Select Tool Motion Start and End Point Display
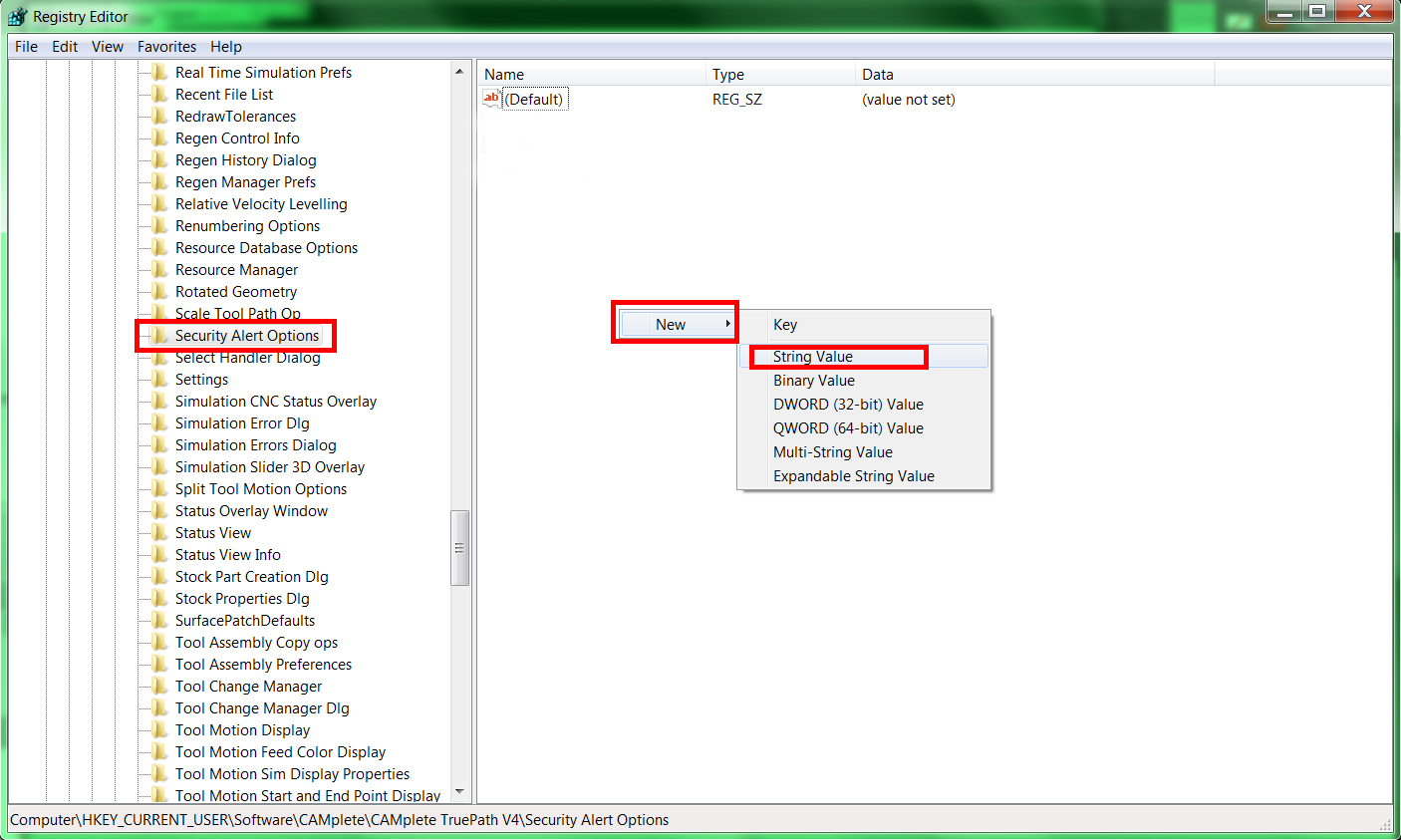The height and width of the screenshot is (840, 1401). (x=308, y=795)
